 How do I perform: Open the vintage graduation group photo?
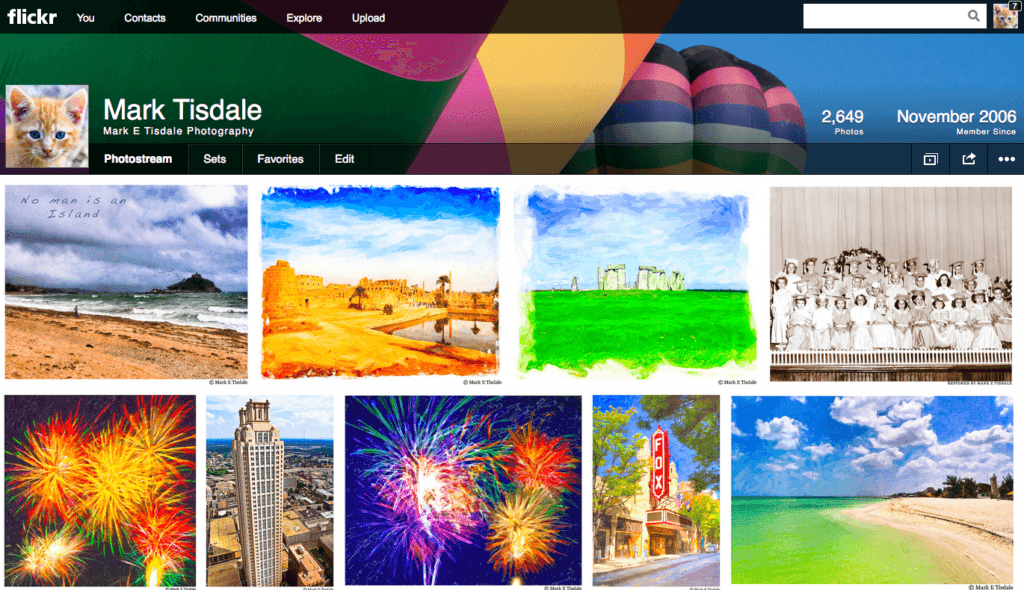891,284
